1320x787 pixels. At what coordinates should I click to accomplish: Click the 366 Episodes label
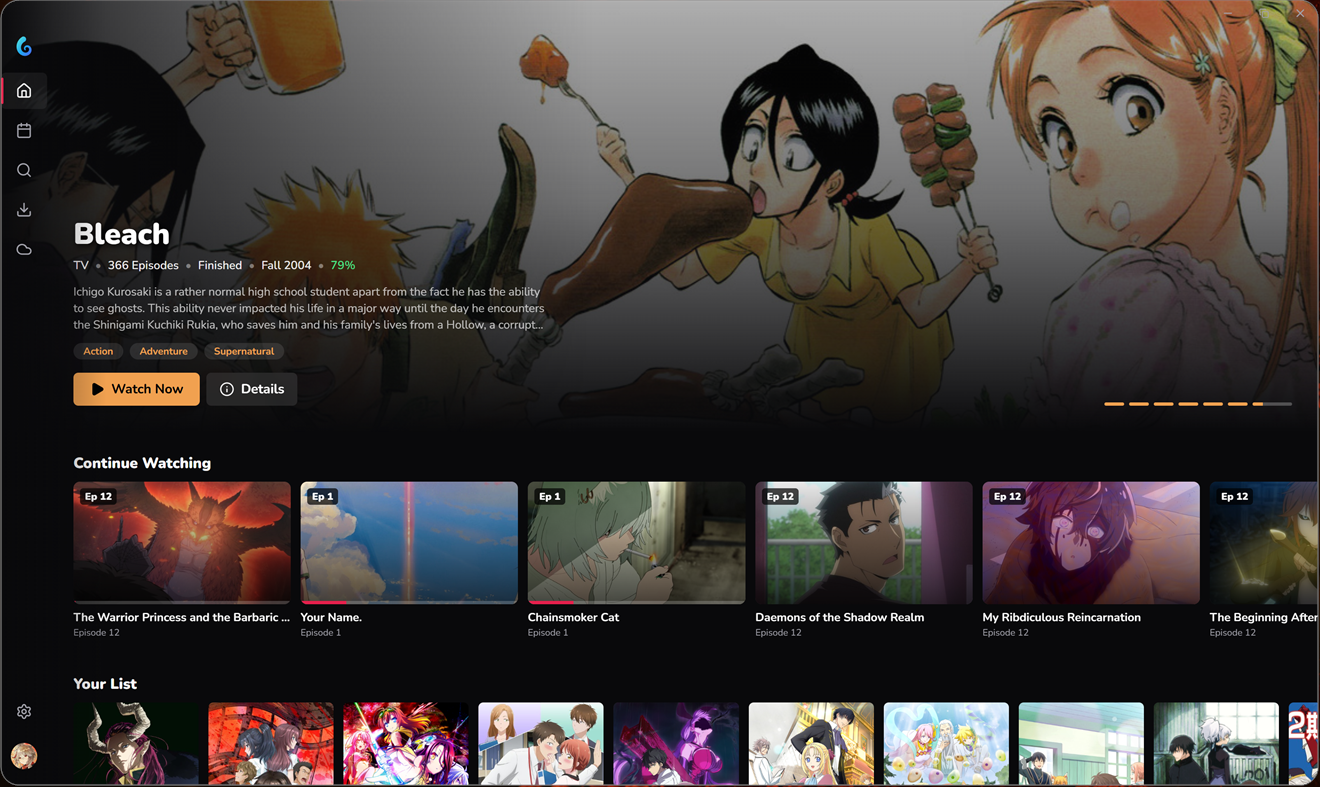pos(143,265)
